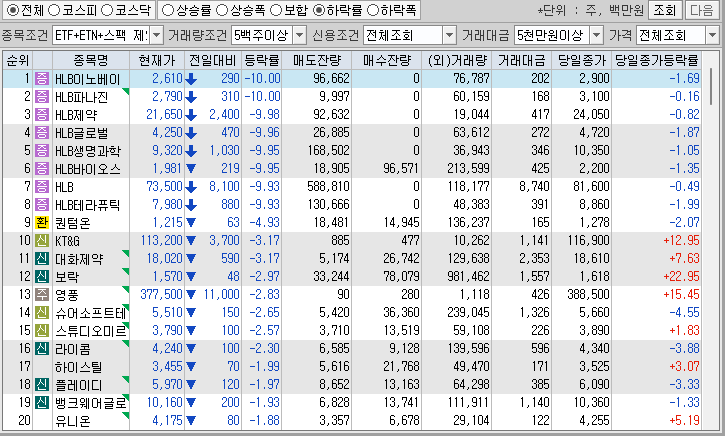Sort by the 당일종가등락률 column header

coord(656,60)
